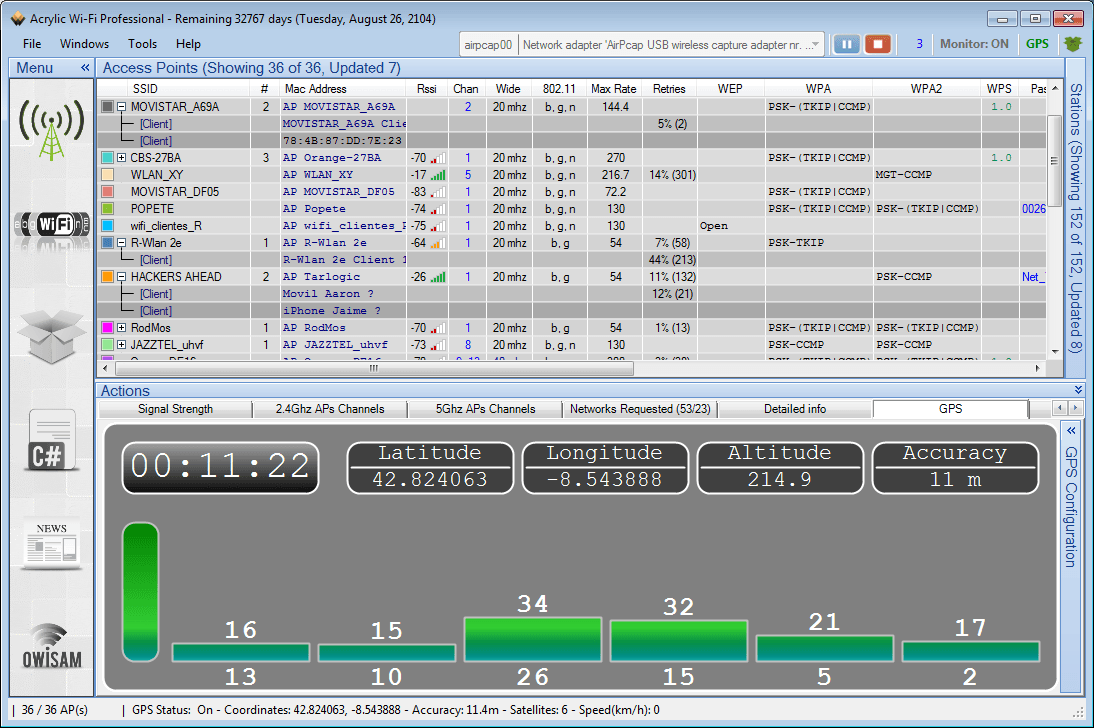Screen dimensions: 1094x728
Task: Click the color swatch for MOVISTAR_A69A
Action: click(x=107, y=107)
